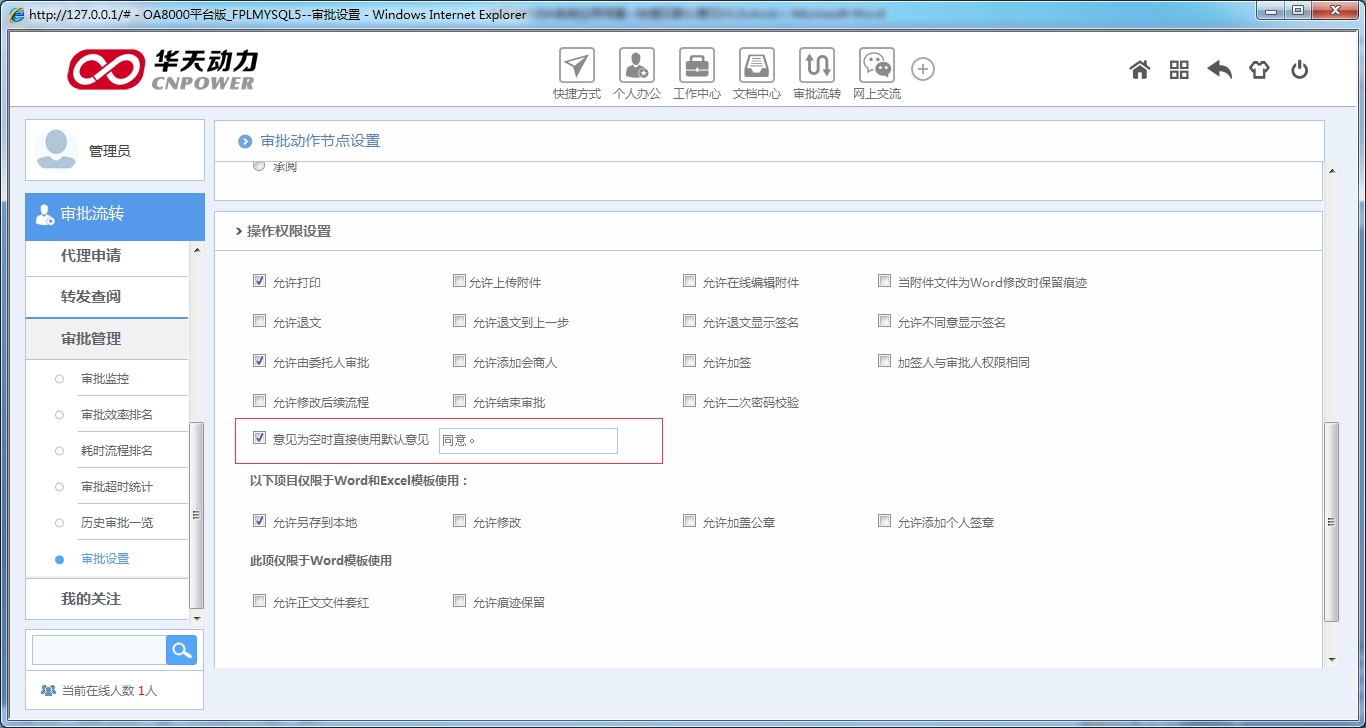The height and width of the screenshot is (728, 1366).
Task: Open the 个人办公 personal office icon
Action: [636, 66]
